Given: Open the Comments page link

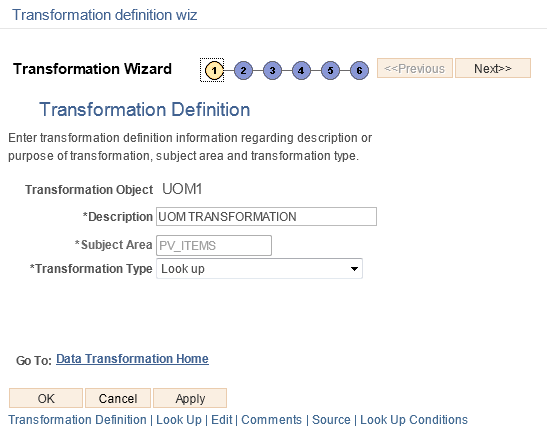Looking at the screenshot, I should point(271,420).
